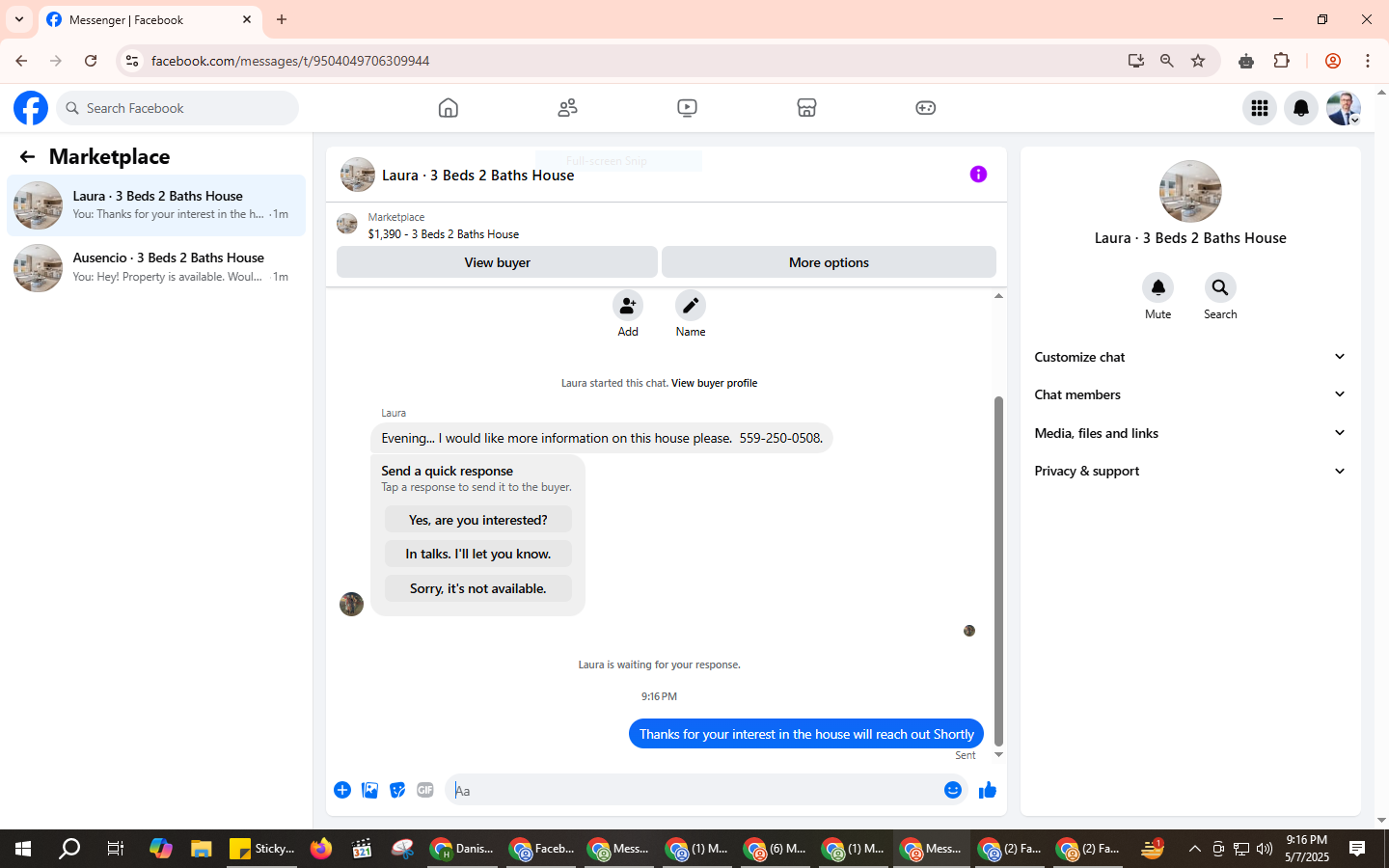Open Sticky Notes from the taskbar

(x=262, y=849)
